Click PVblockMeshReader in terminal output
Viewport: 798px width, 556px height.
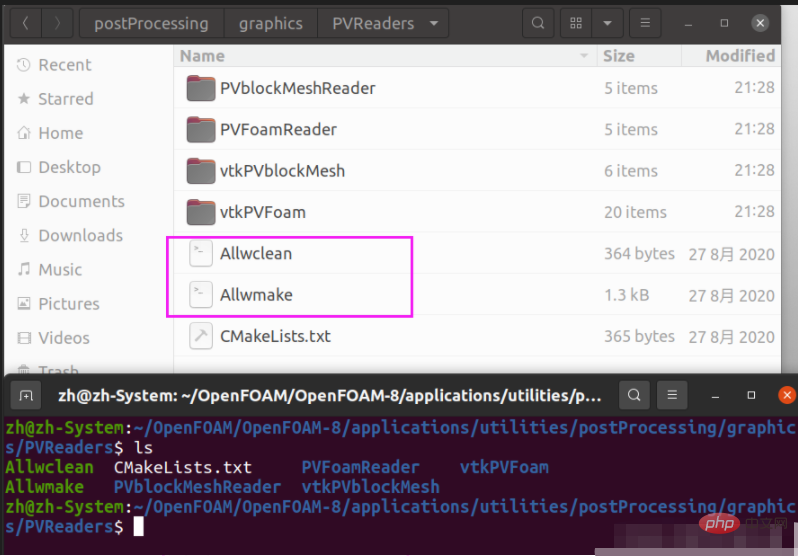[x=197, y=487]
